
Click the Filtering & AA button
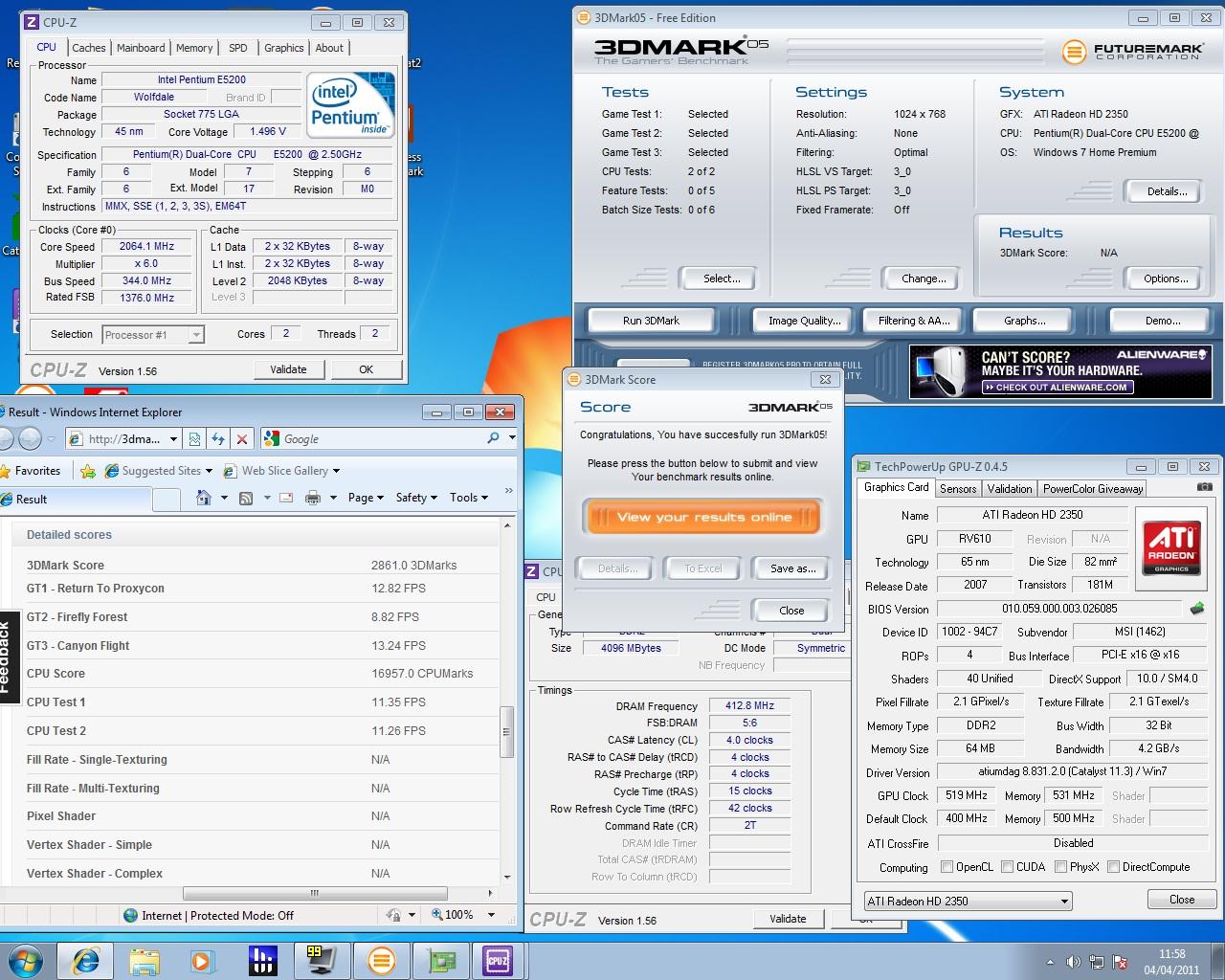click(x=914, y=321)
